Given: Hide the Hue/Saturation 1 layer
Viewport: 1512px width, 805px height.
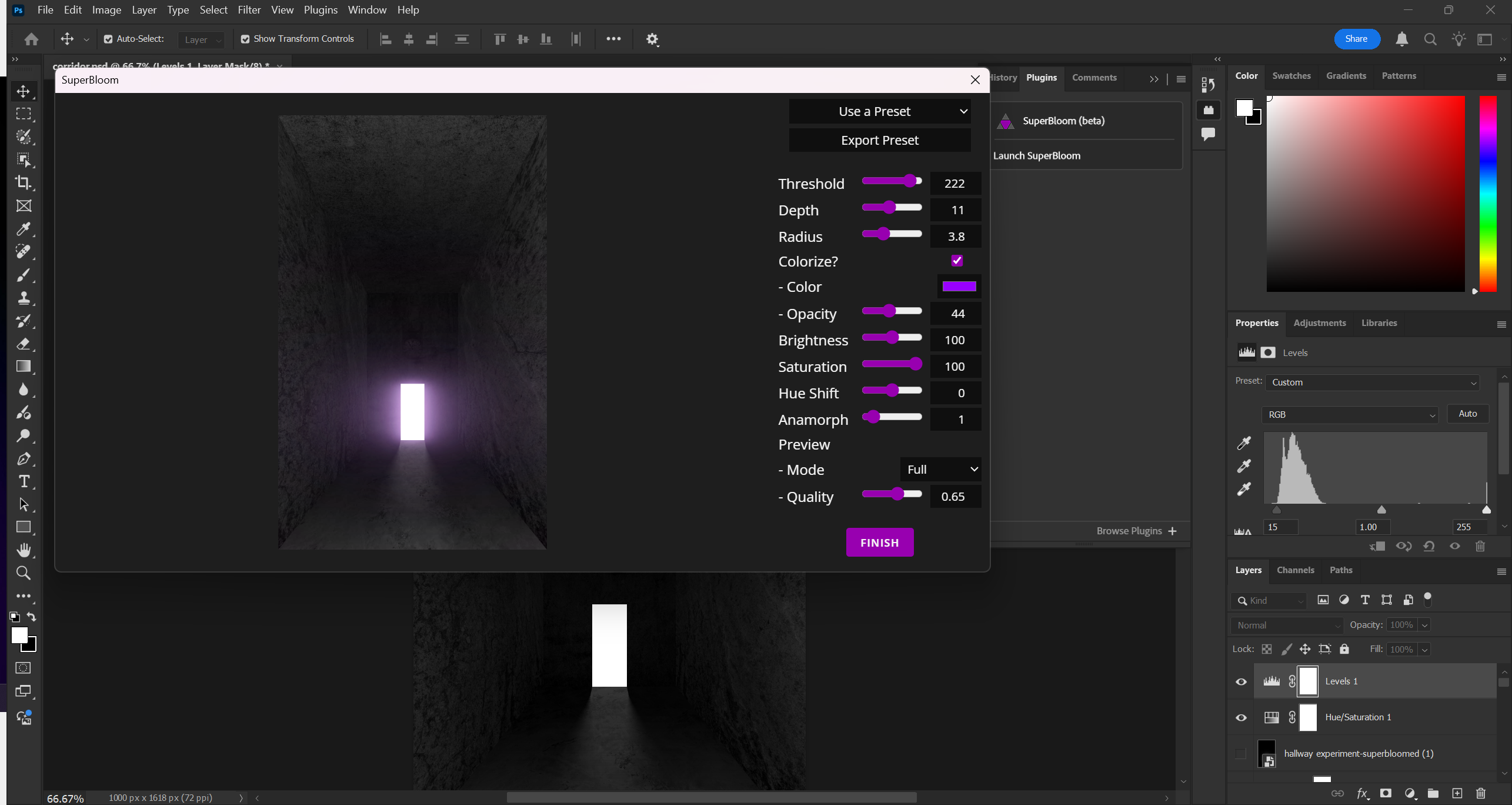Looking at the screenshot, I should pyautogui.click(x=1241, y=717).
